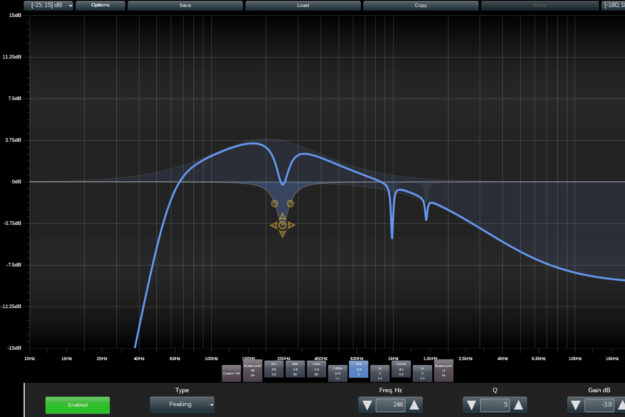This screenshot has height=417, width=625.
Task: Select the rightmost filter band tile
Action: 443,370
